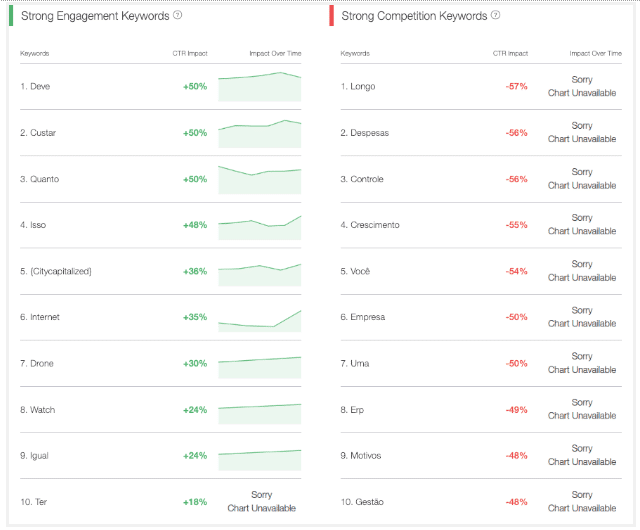Click Impact Over Time header in competition table
Screen dimensions: 640x530
pos(596,53)
